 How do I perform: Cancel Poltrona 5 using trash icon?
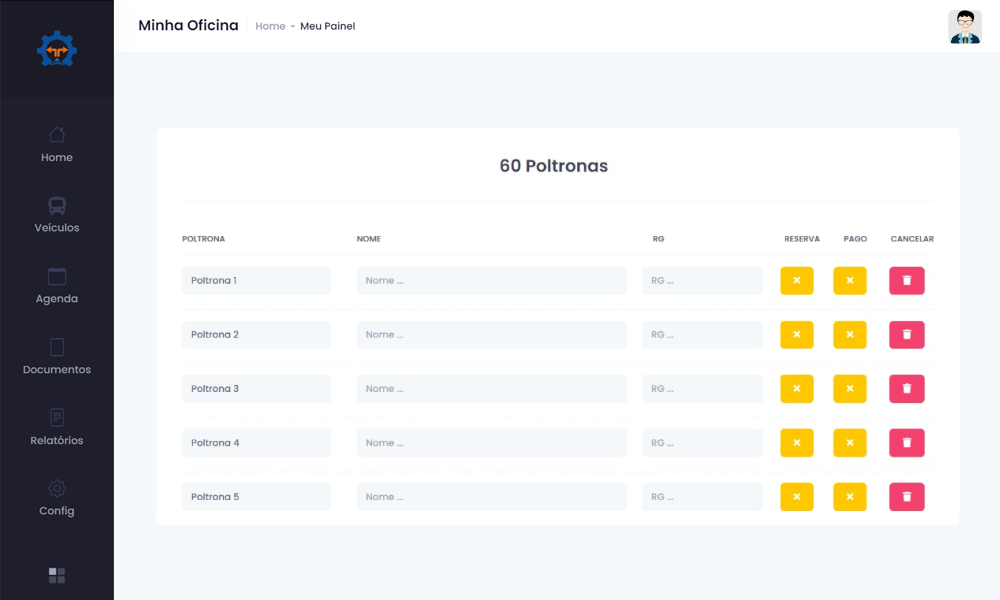pyautogui.click(x=907, y=497)
